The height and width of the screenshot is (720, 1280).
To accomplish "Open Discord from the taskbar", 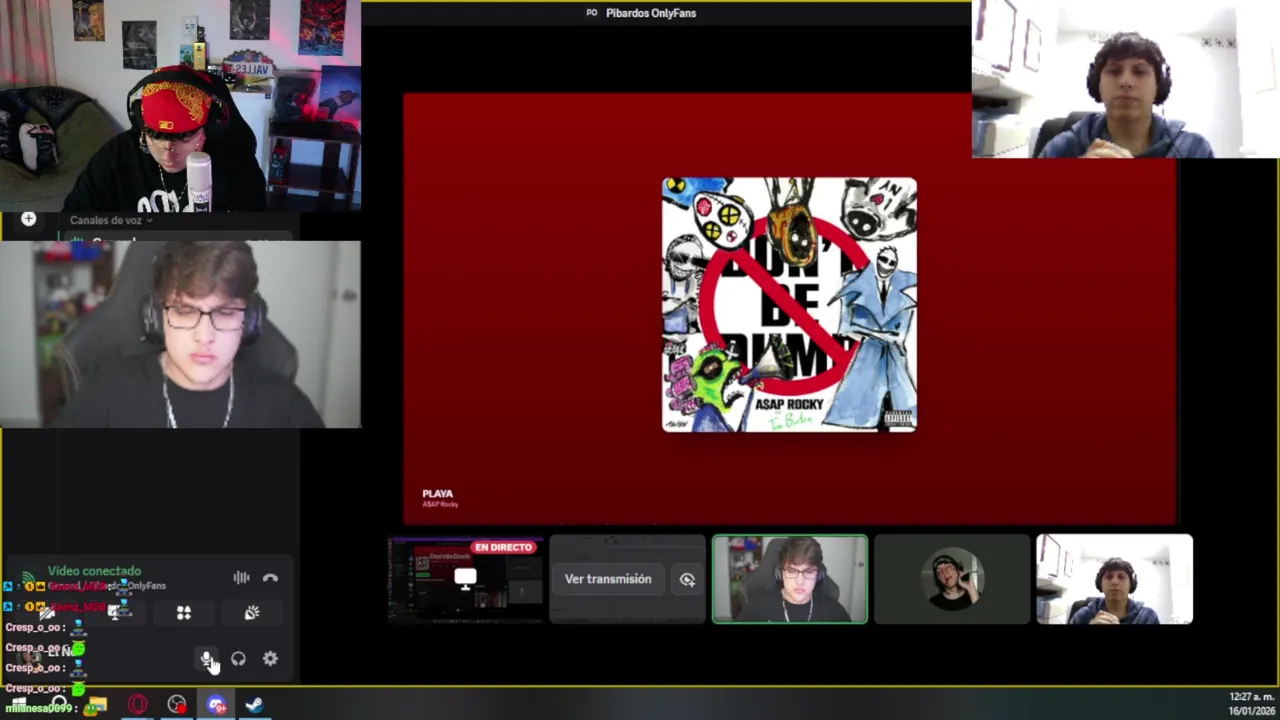I will (x=216, y=705).
